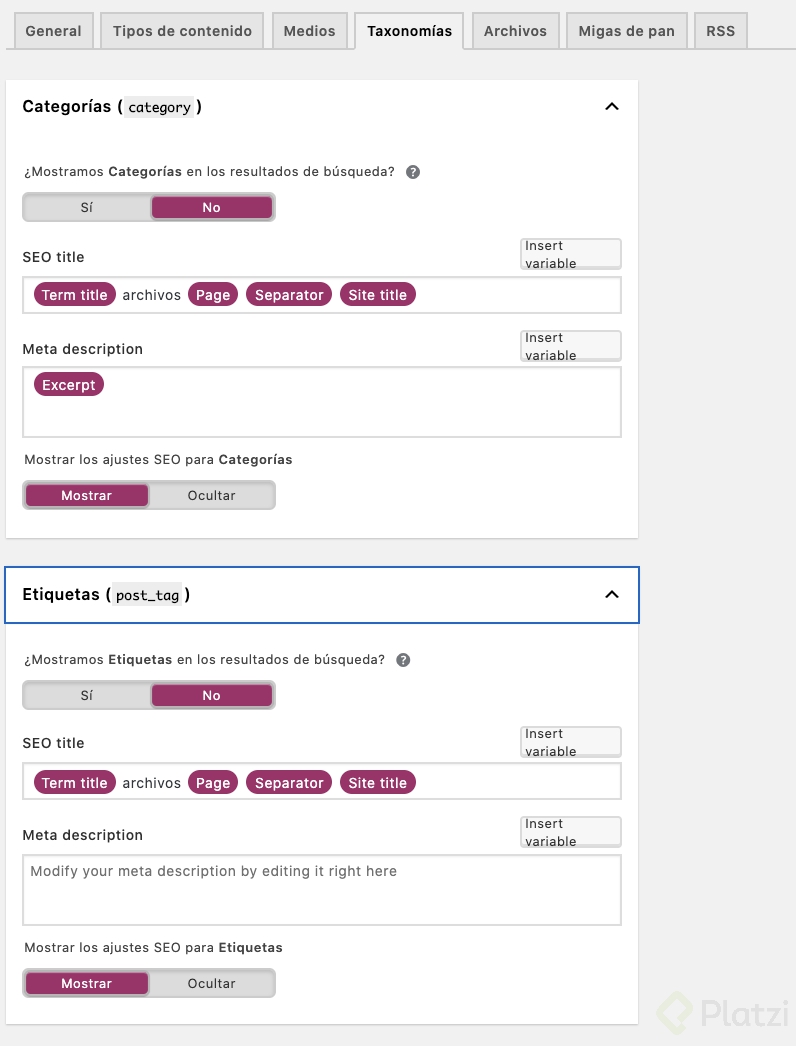Choose 'Ocultar' for Categorías SEO settings
Image resolution: width=796 pixels, height=1046 pixels.
211,495
